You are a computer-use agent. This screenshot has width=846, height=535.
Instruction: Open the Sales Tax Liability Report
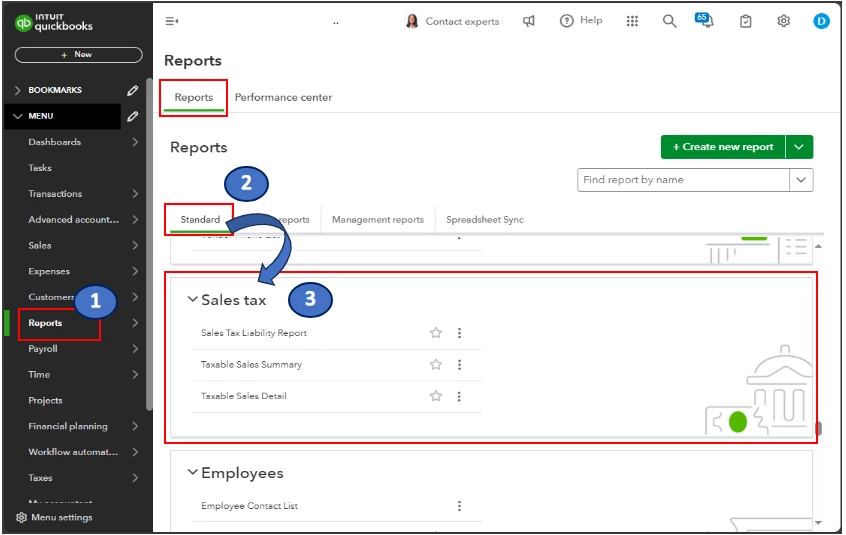point(254,333)
